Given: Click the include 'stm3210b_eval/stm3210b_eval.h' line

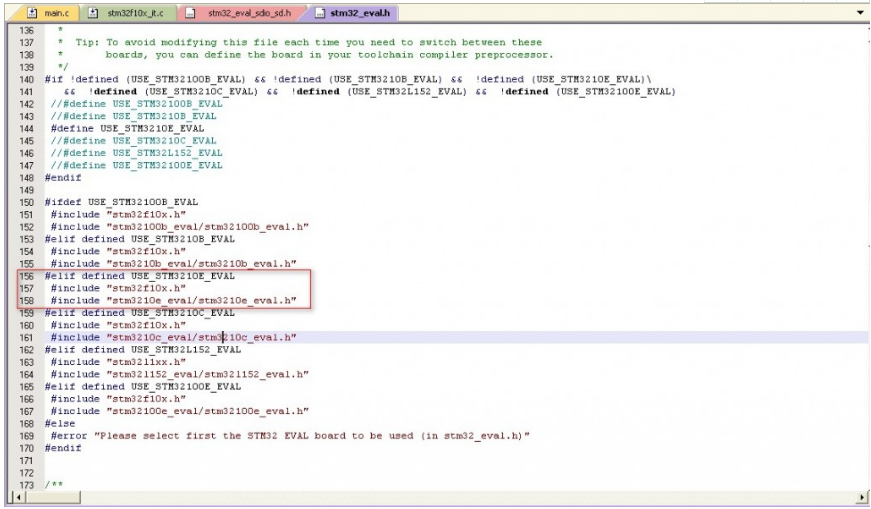Looking at the screenshot, I should click(x=173, y=263).
